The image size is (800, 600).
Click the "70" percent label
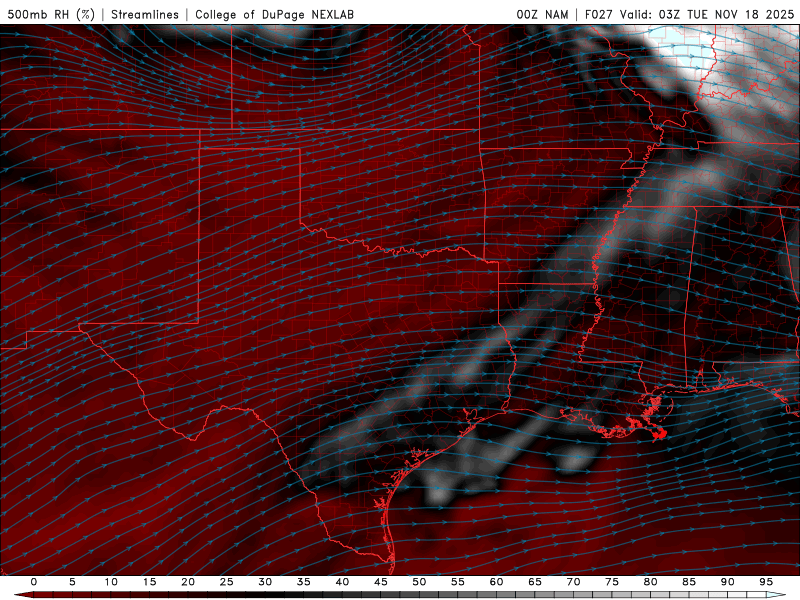573,582
